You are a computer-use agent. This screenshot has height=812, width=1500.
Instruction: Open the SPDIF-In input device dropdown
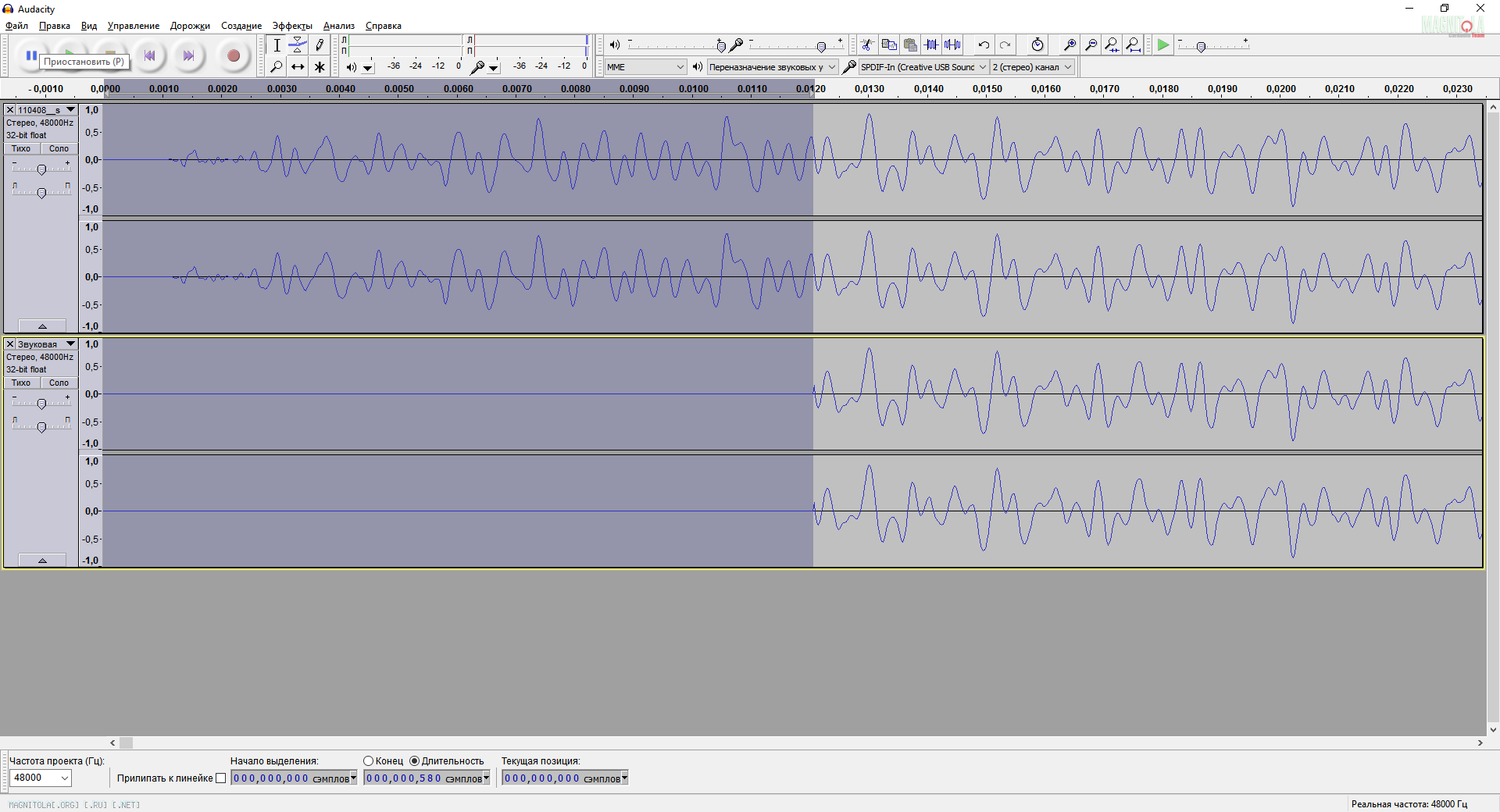click(923, 67)
